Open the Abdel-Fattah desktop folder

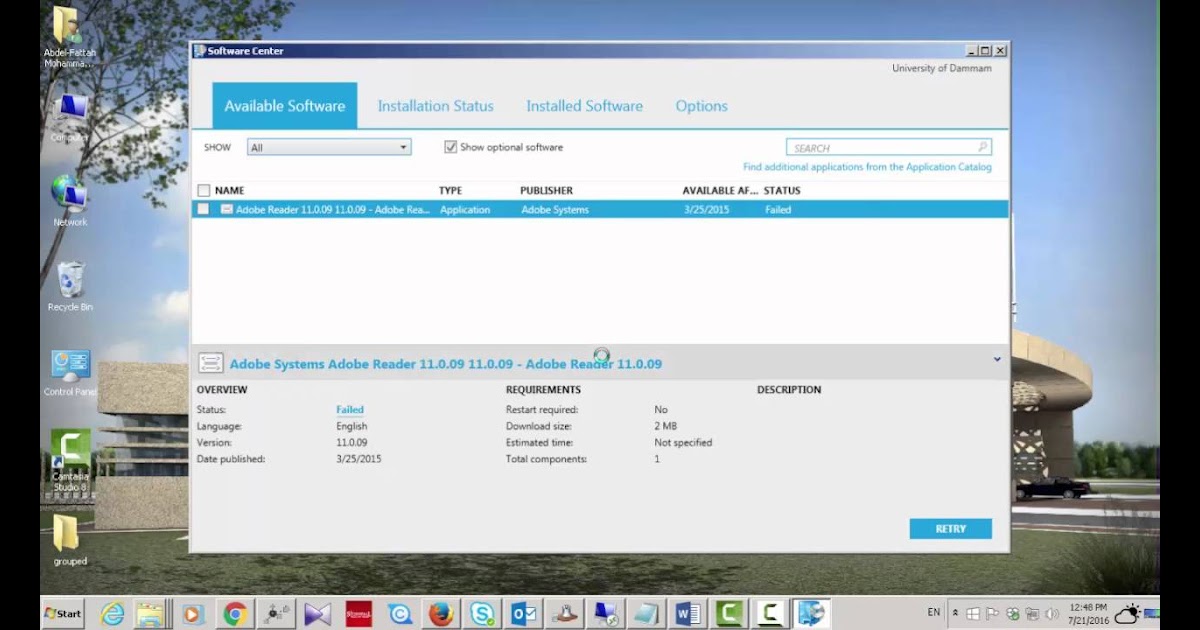(68, 38)
